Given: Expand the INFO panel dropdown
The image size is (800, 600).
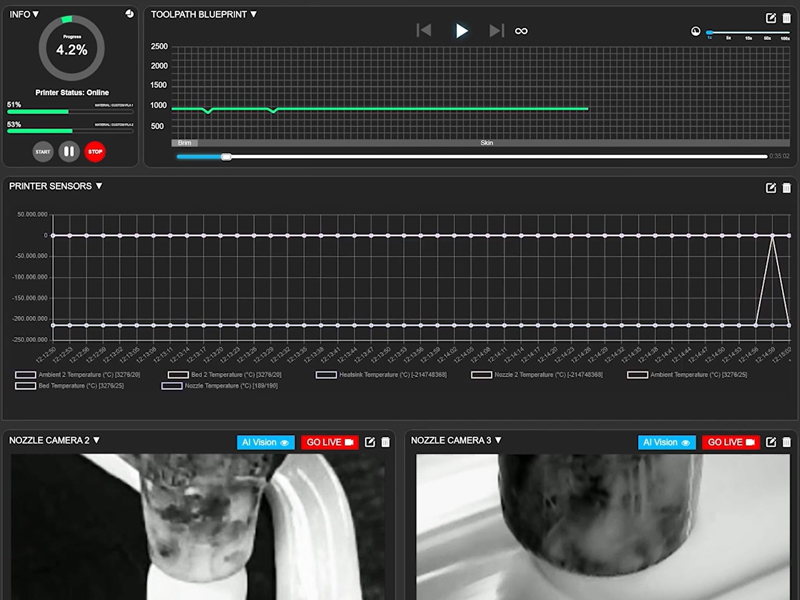Looking at the screenshot, I should [36, 15].
